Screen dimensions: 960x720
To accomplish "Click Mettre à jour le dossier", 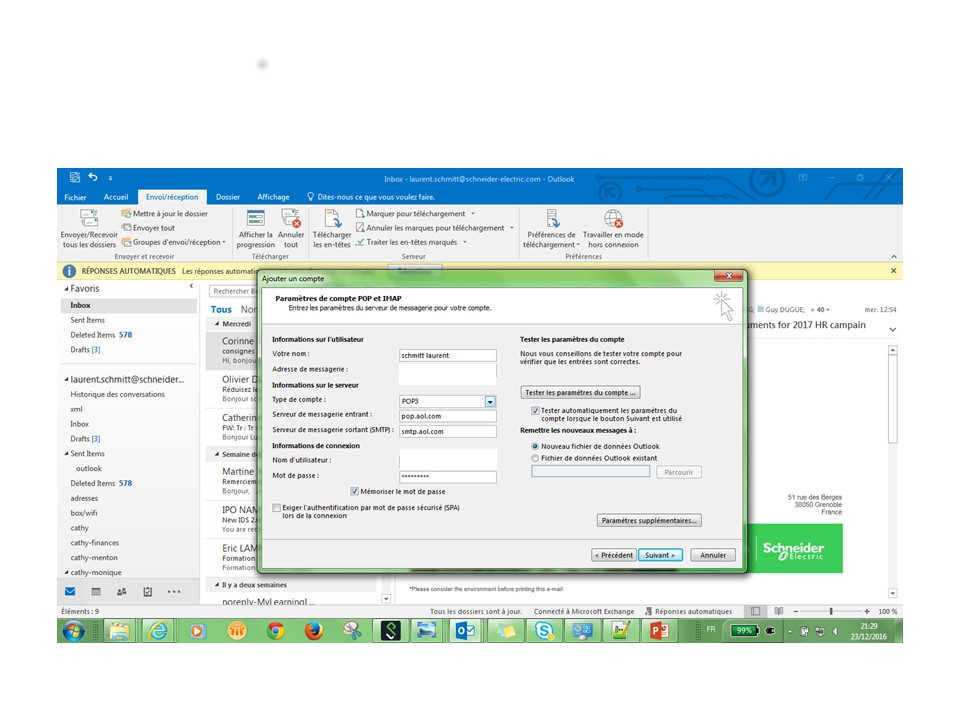I will 165,214.
